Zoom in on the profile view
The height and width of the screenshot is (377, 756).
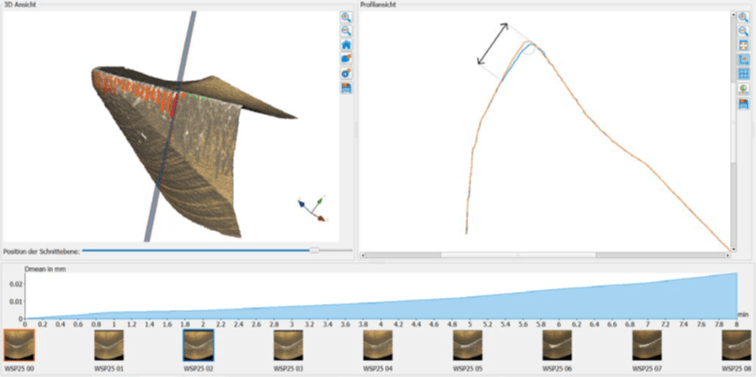[x=743, y=17]
